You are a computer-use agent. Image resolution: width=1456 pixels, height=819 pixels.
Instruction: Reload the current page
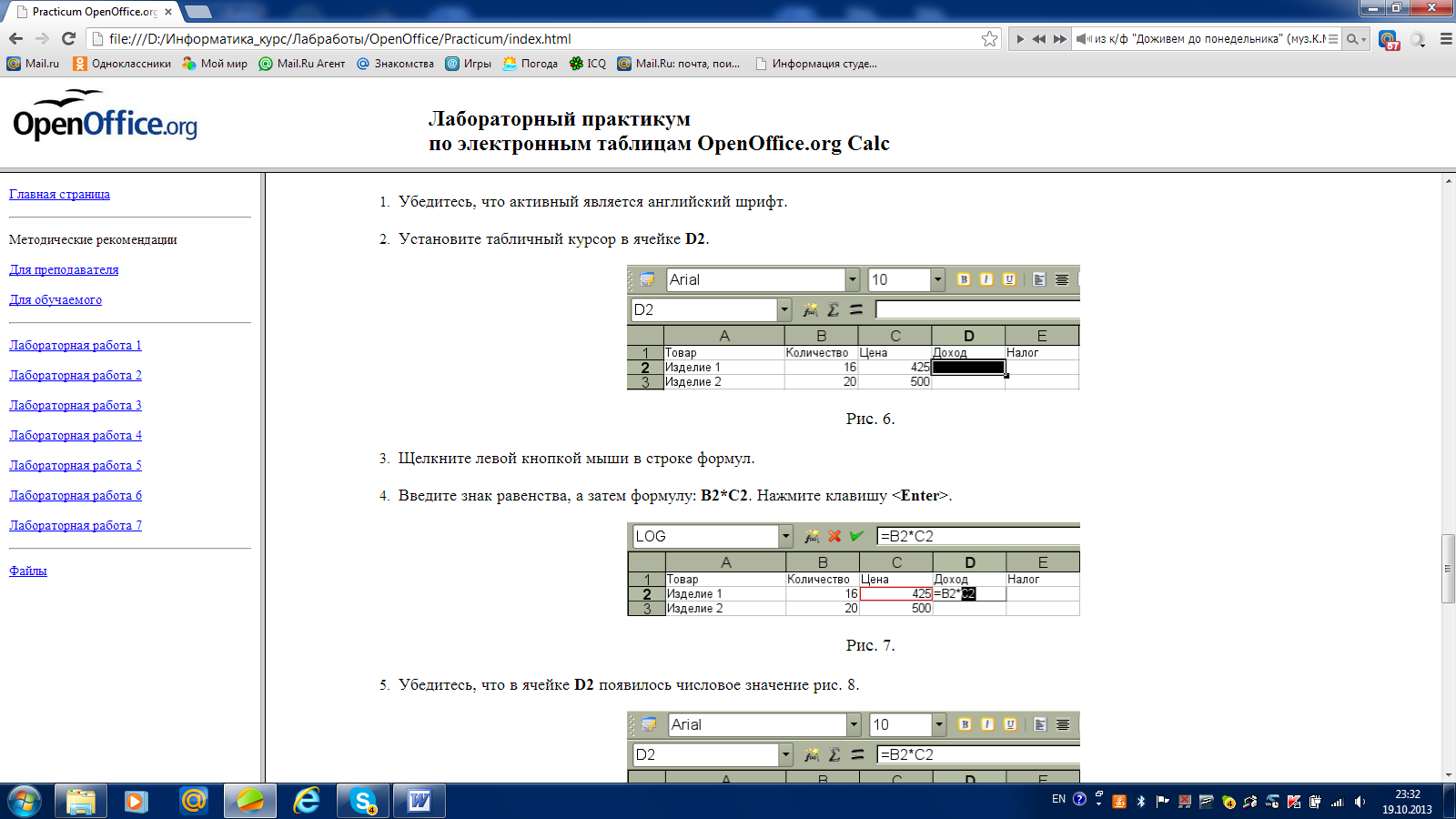(x=68, y=38)
